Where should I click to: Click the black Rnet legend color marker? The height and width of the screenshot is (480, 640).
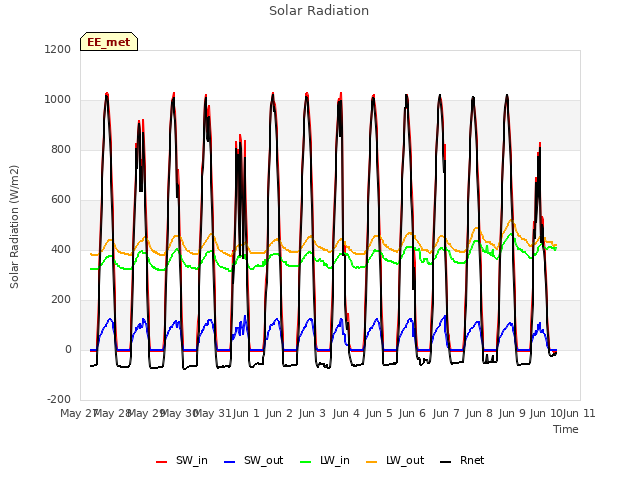pyautogui.click(x=446, y=462)
